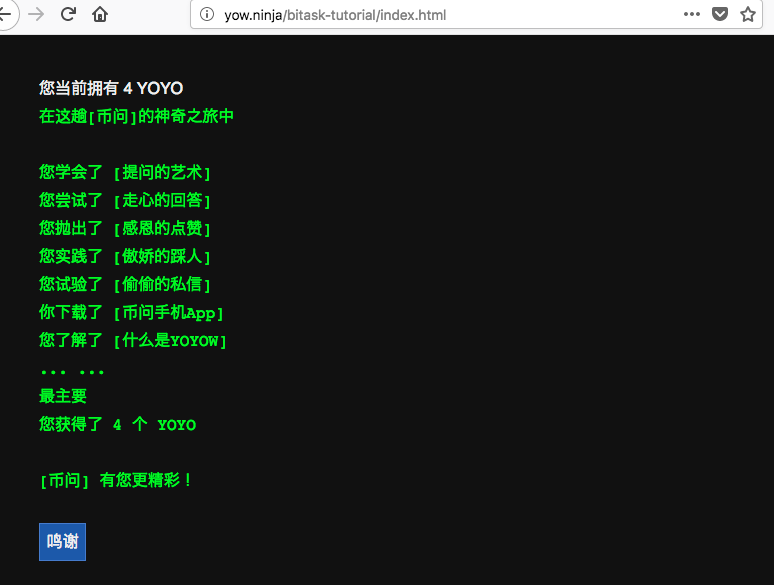Click the line 在这趟[币问]的神奇之旅中
This screenshot has height=585, width=774.
pos(136,117)
